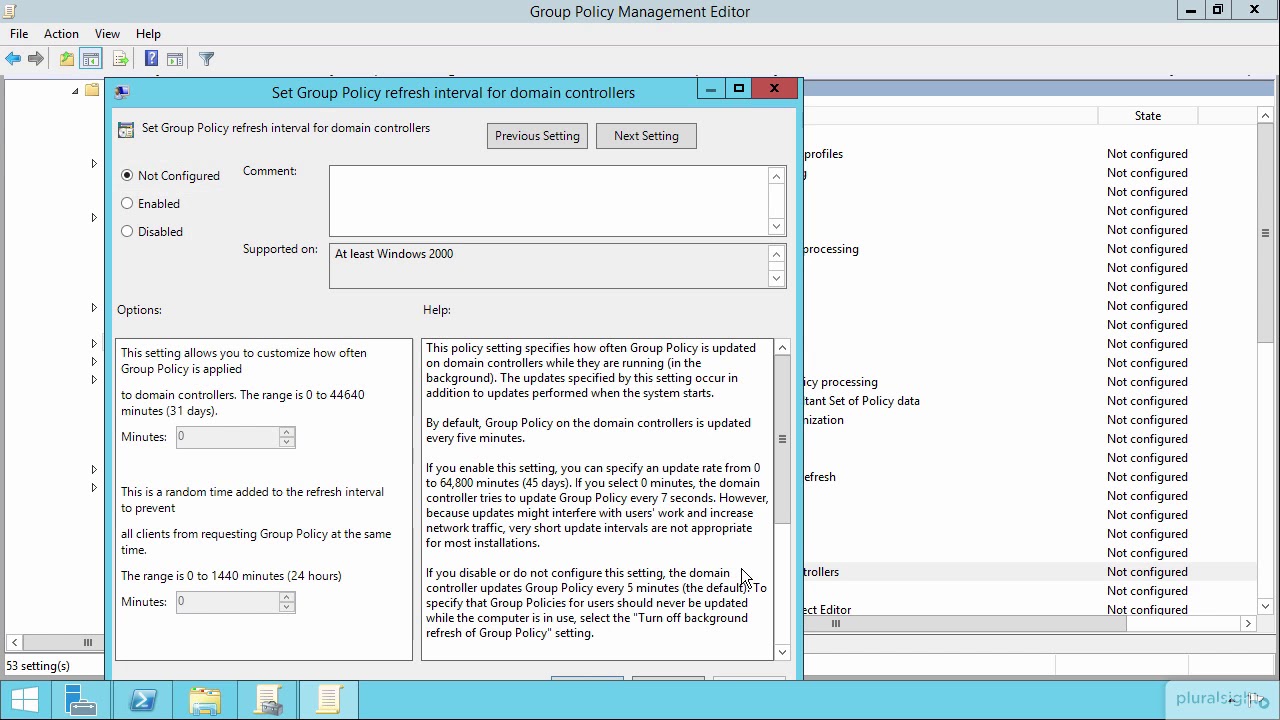Click the Group Policy Management Editor app icon in title bar
1280x720 pixels.
10,11
